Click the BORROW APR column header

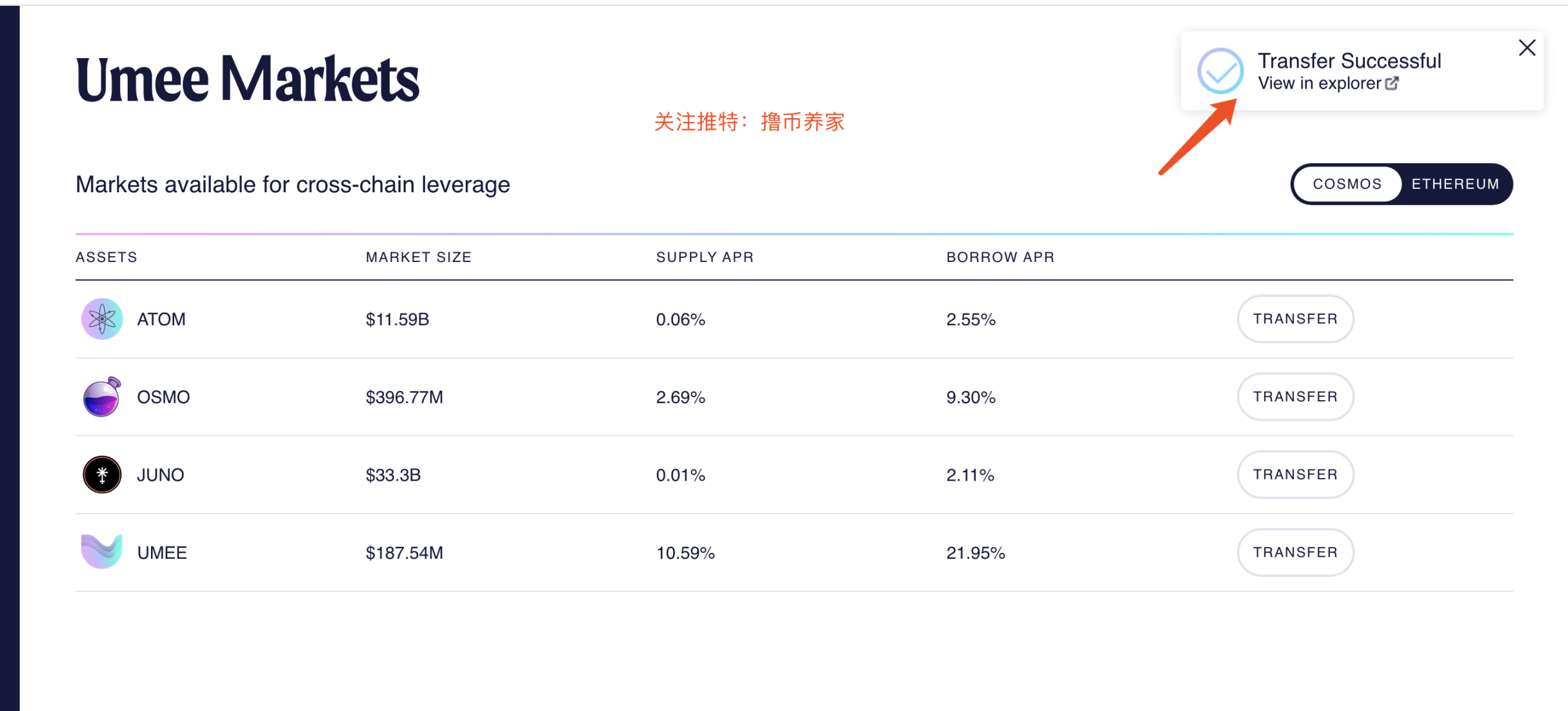click(1000, 257)
